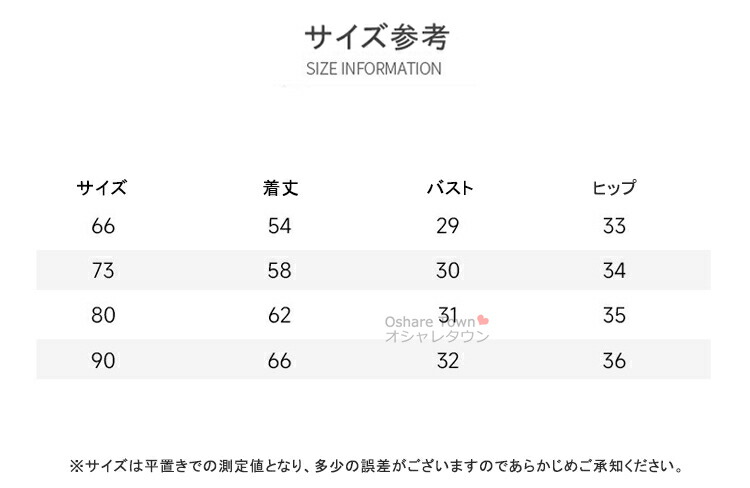Select the バスト column header

(449, 188)
